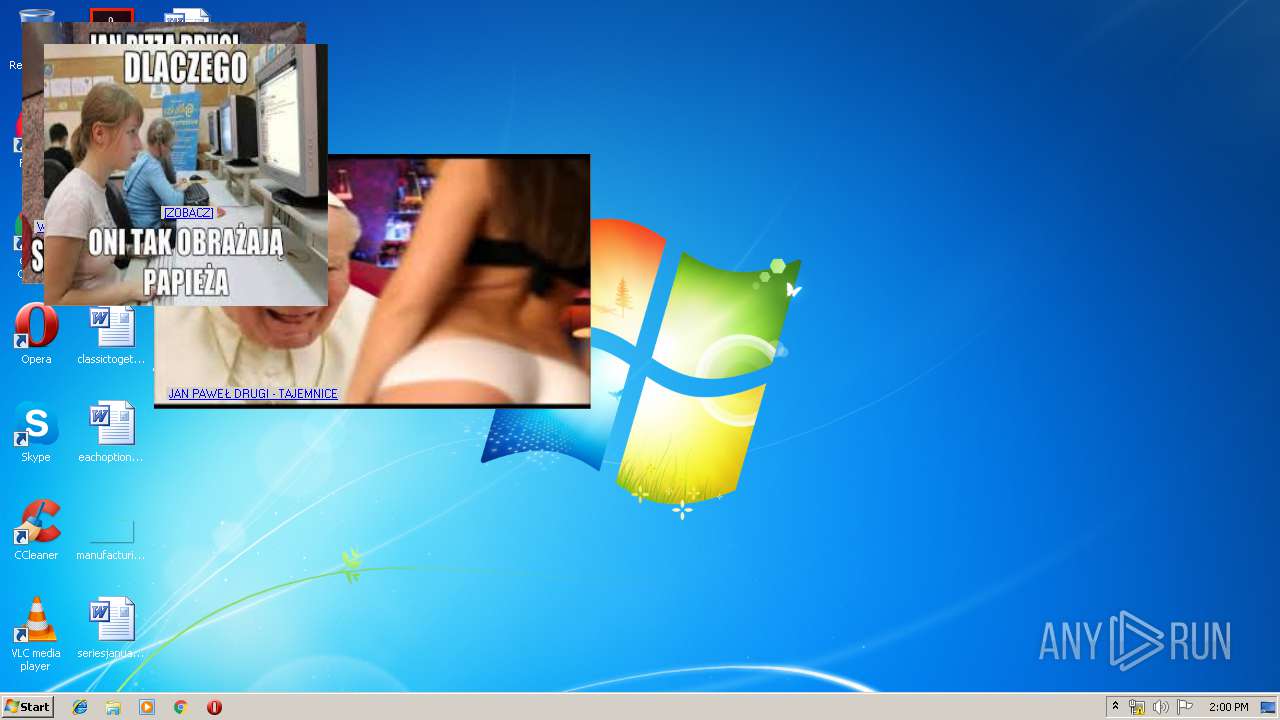Click the Show desktop button

1268,707
